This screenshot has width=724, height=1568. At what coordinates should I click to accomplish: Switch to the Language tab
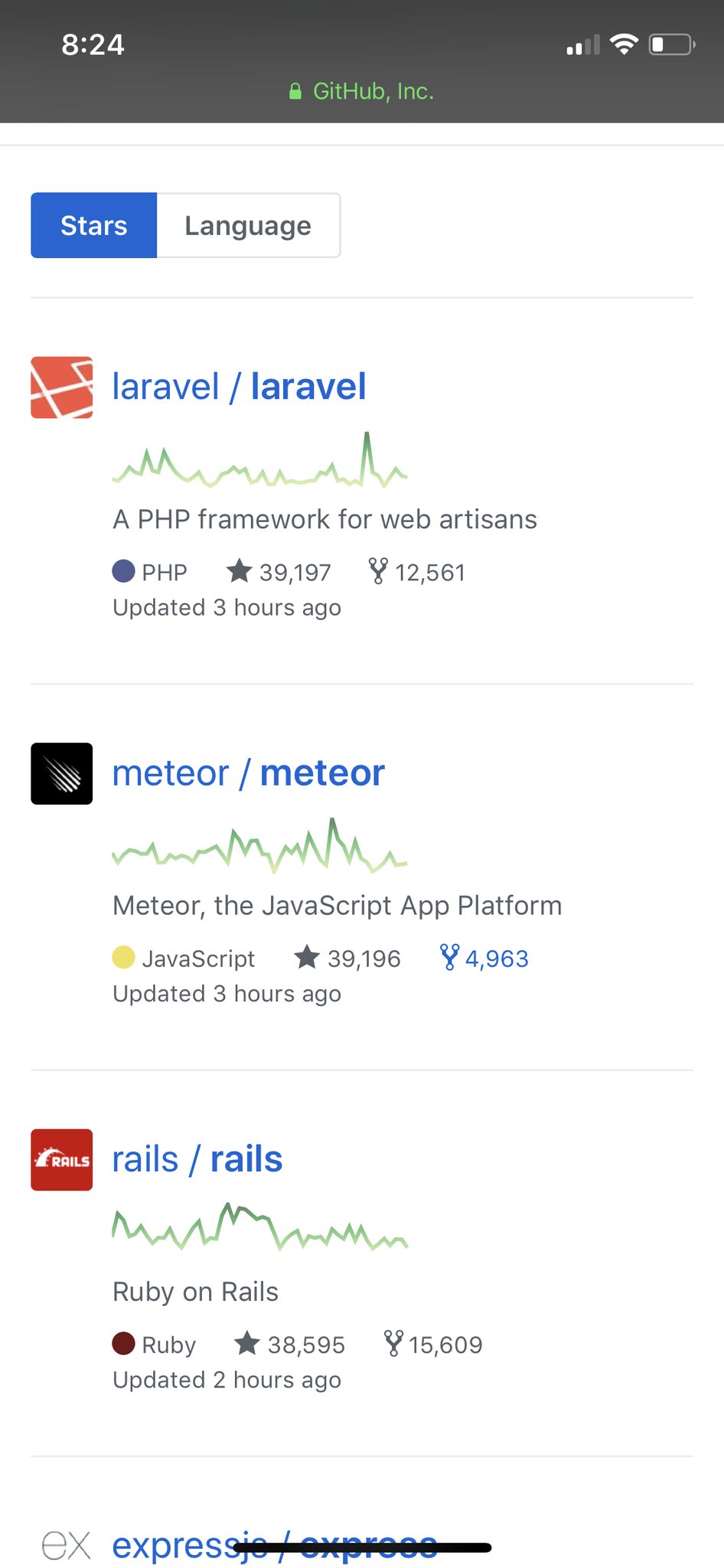[x=248, y=226]
